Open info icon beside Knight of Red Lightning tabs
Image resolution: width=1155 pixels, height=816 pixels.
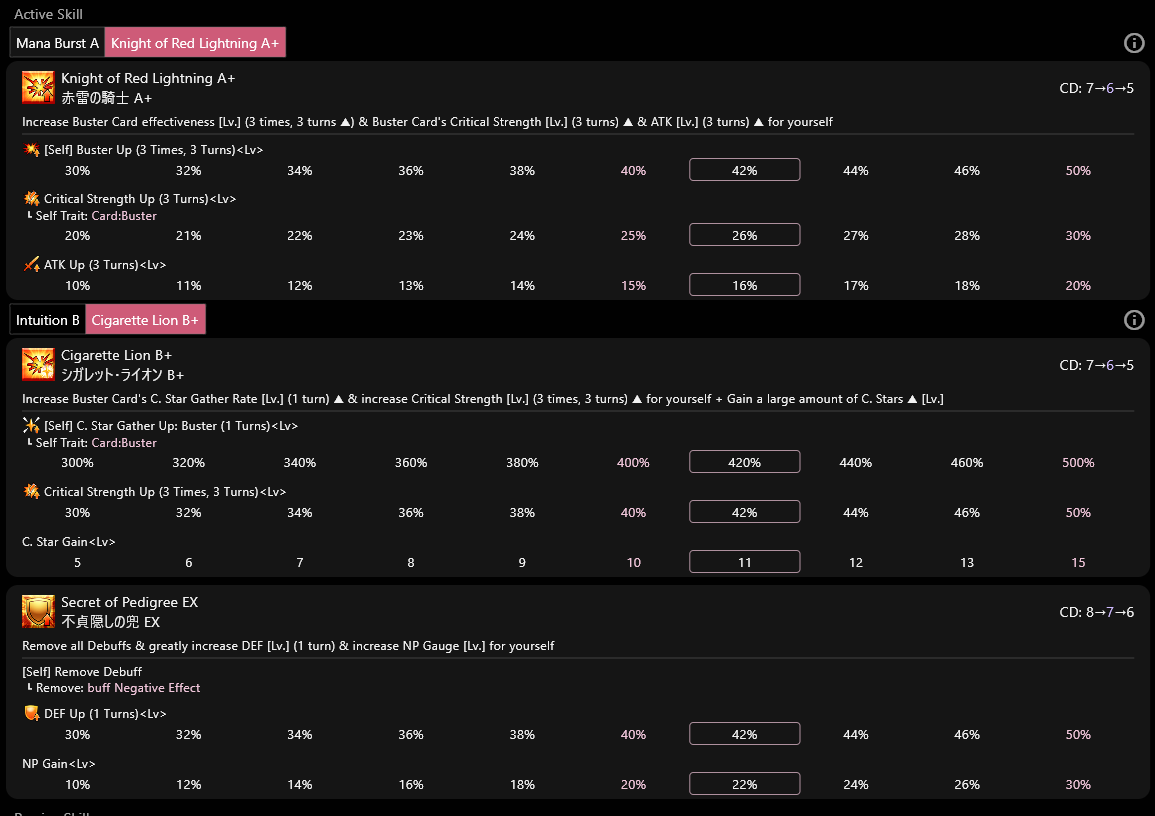[x=1134, y=43]
